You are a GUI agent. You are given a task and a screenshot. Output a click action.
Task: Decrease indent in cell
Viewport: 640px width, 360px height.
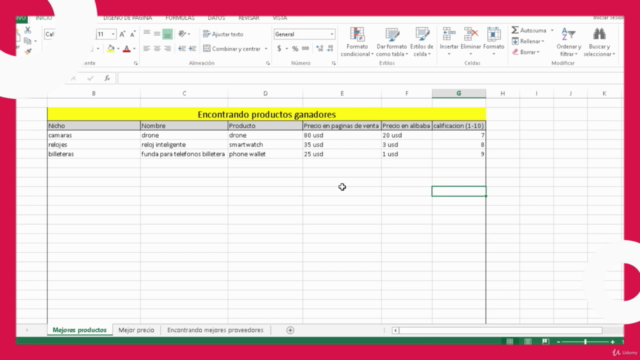182,49
